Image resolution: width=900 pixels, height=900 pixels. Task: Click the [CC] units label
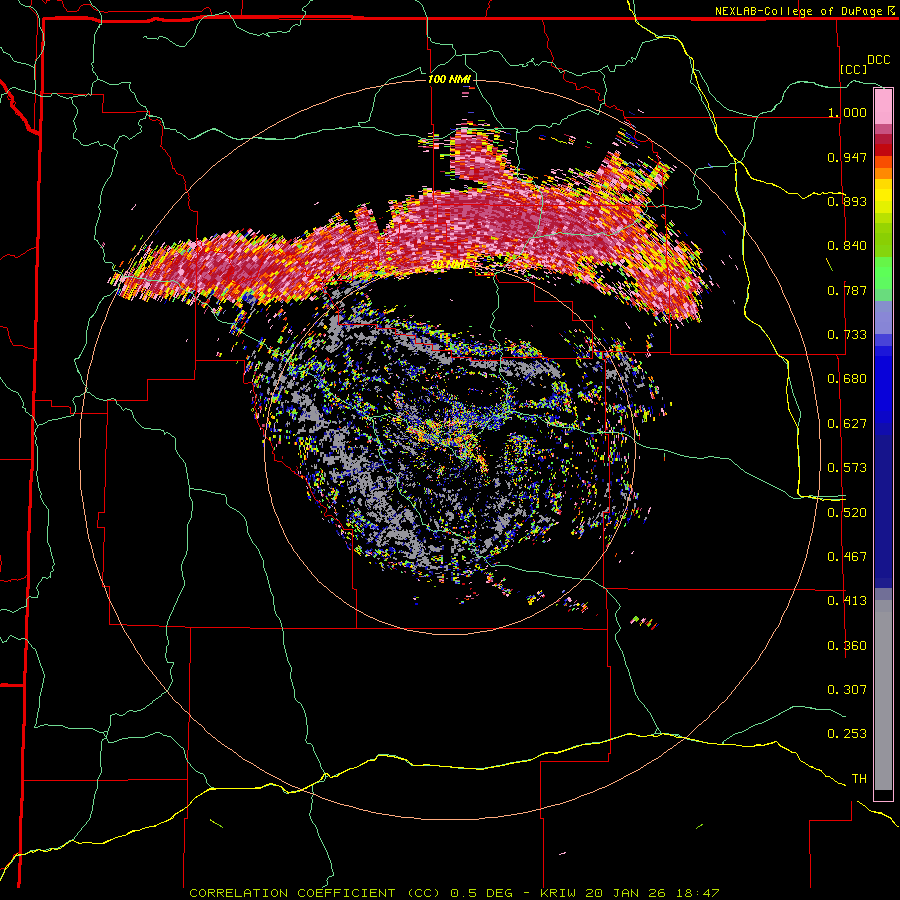tap(854, 69)
